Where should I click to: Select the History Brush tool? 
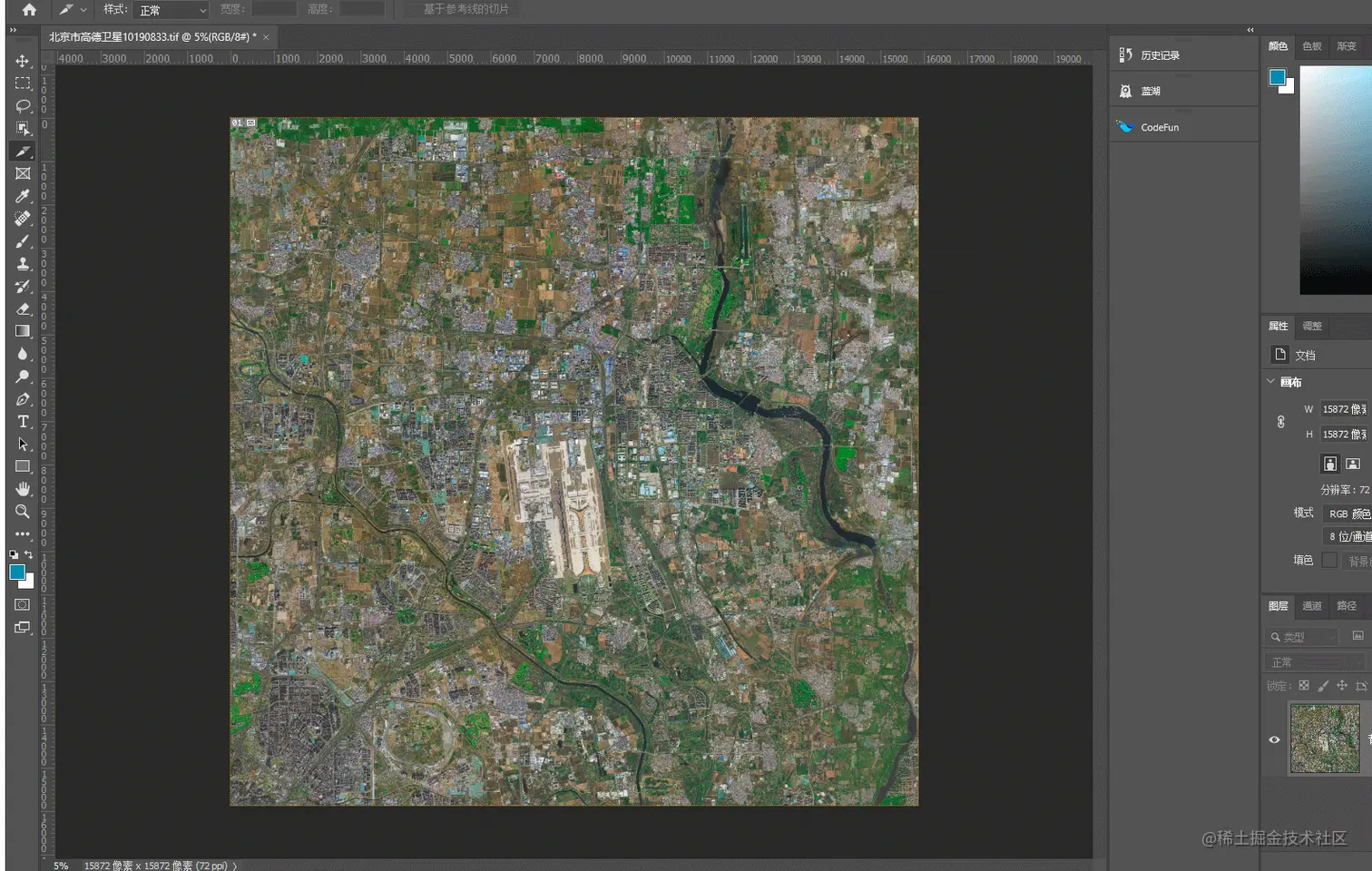click(x=23, y=287)
